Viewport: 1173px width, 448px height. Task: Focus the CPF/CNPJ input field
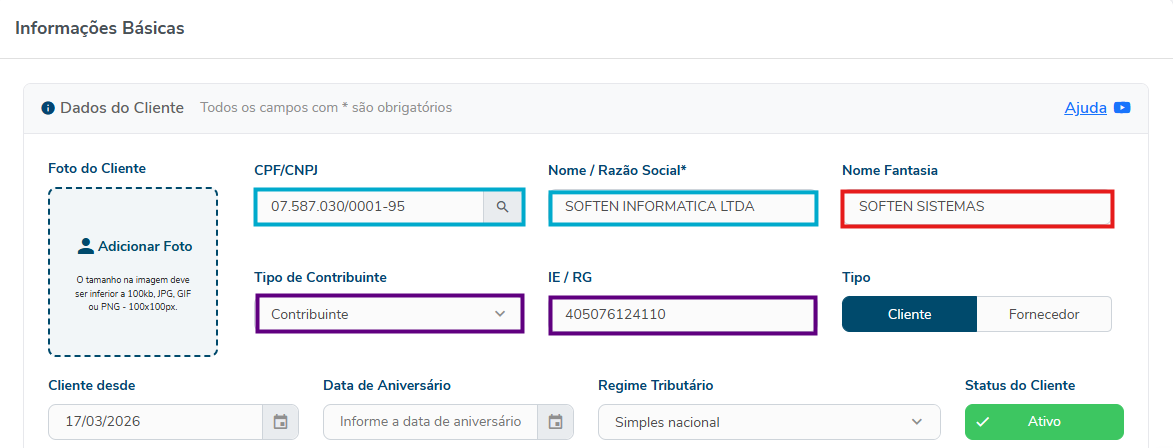pyautogui.click(x=370, y=207)
